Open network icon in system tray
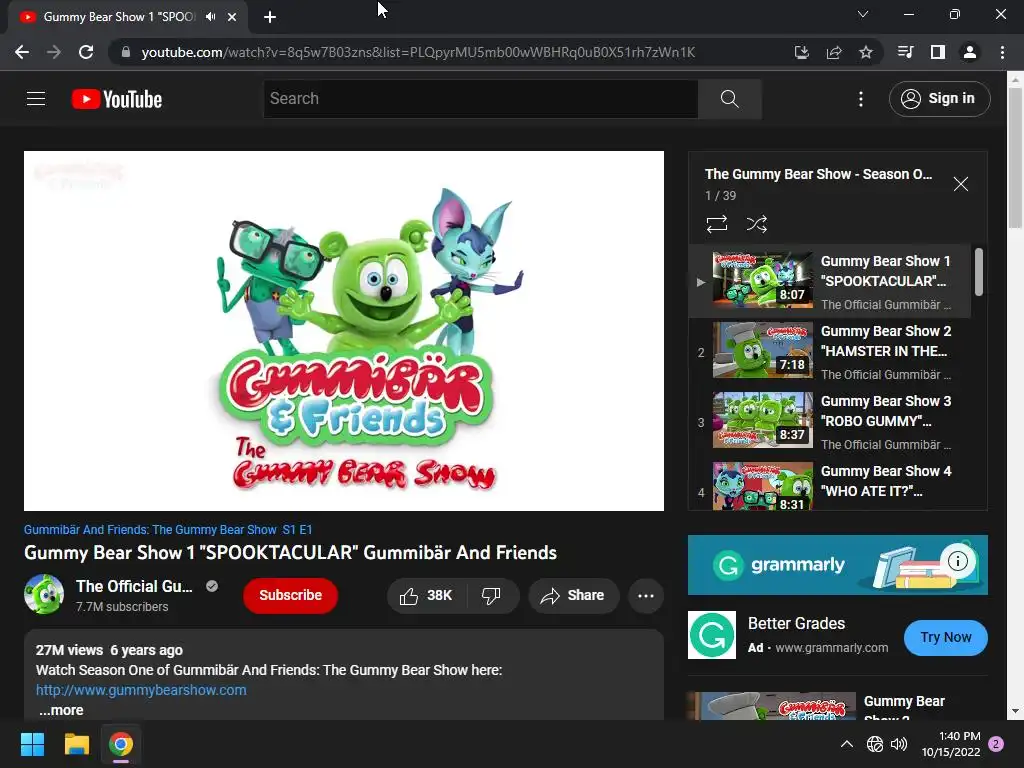Viewport: 1024px width, 768px height. pos(874,744)
